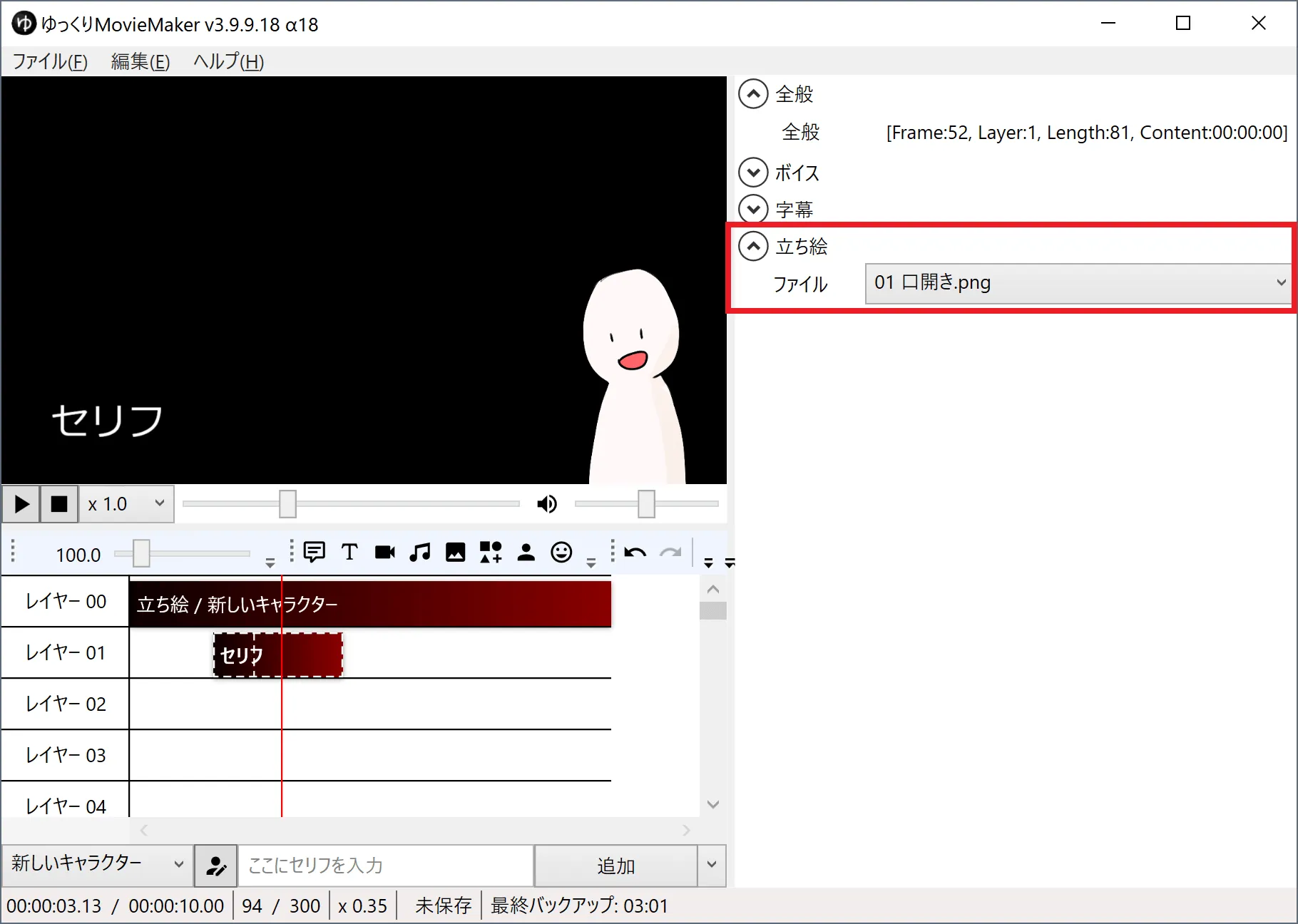Open the zoom toolbar overflow arrow
Image resolution: width=1298 pixels, height=924 pixels.
click(x=270, y=563)
